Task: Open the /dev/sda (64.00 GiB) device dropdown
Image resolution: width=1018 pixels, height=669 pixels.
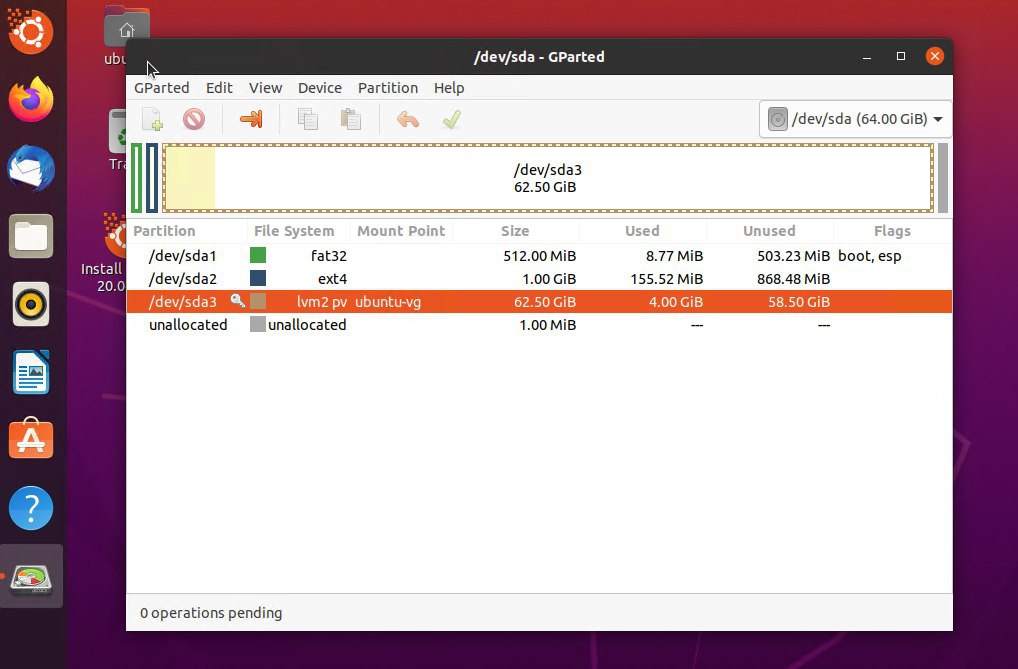Action: click(x=855, y=119)
